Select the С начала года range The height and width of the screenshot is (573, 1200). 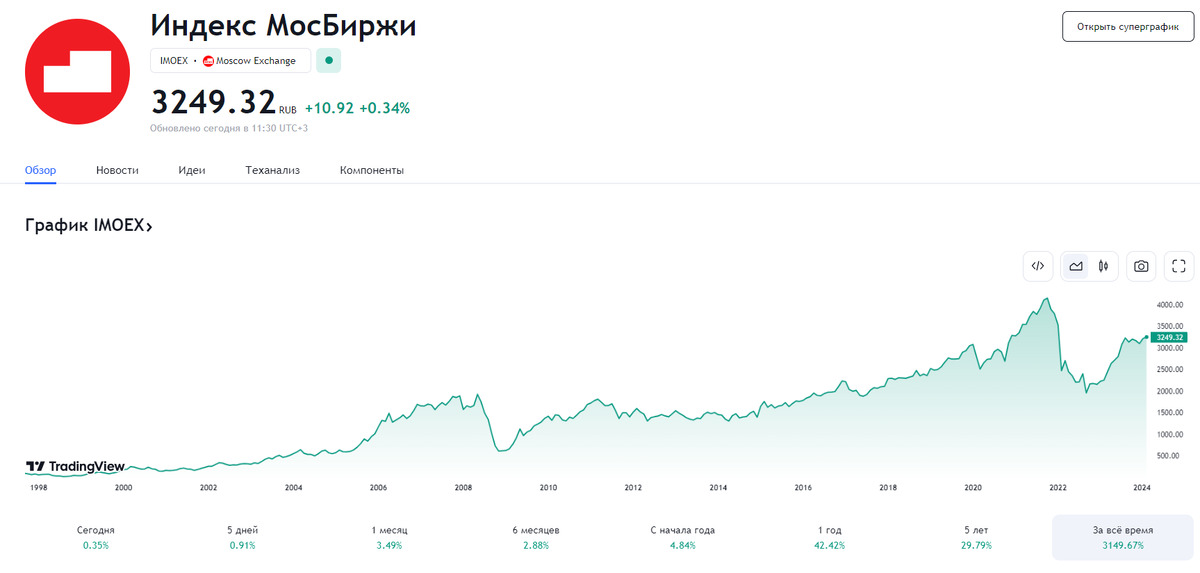click(682, 537)
